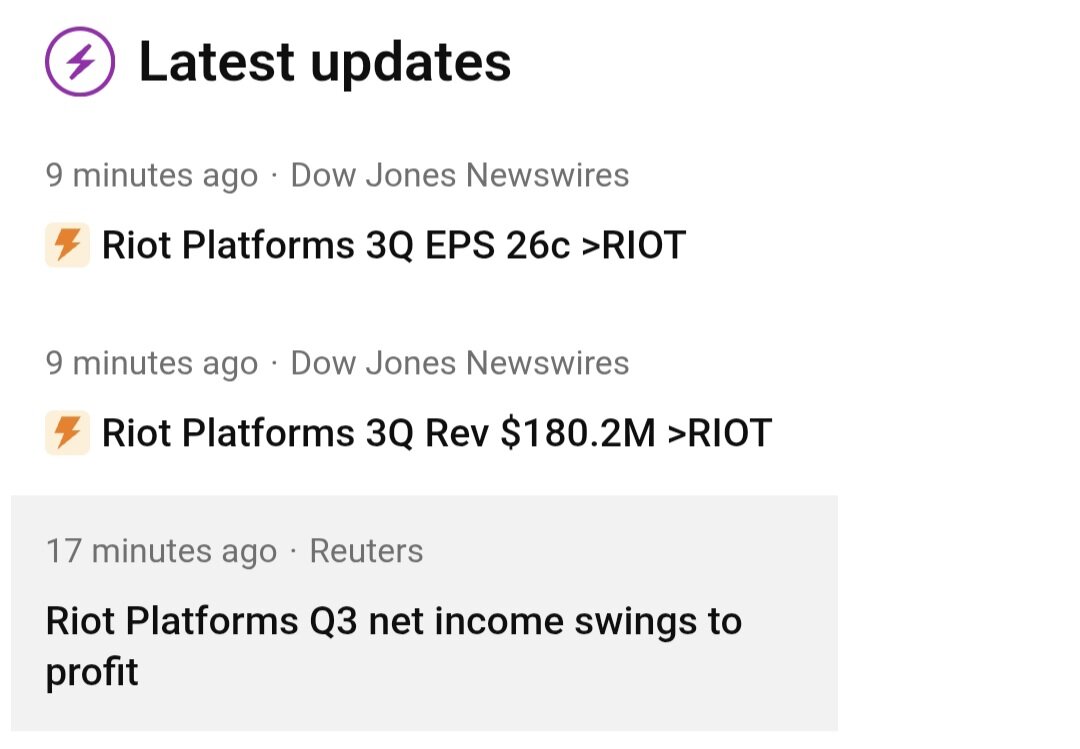Select Dow Jones Newswires source above EPS headline
Image resolution: width=1080 pixels, height=749 pixels.
point(459,176)
